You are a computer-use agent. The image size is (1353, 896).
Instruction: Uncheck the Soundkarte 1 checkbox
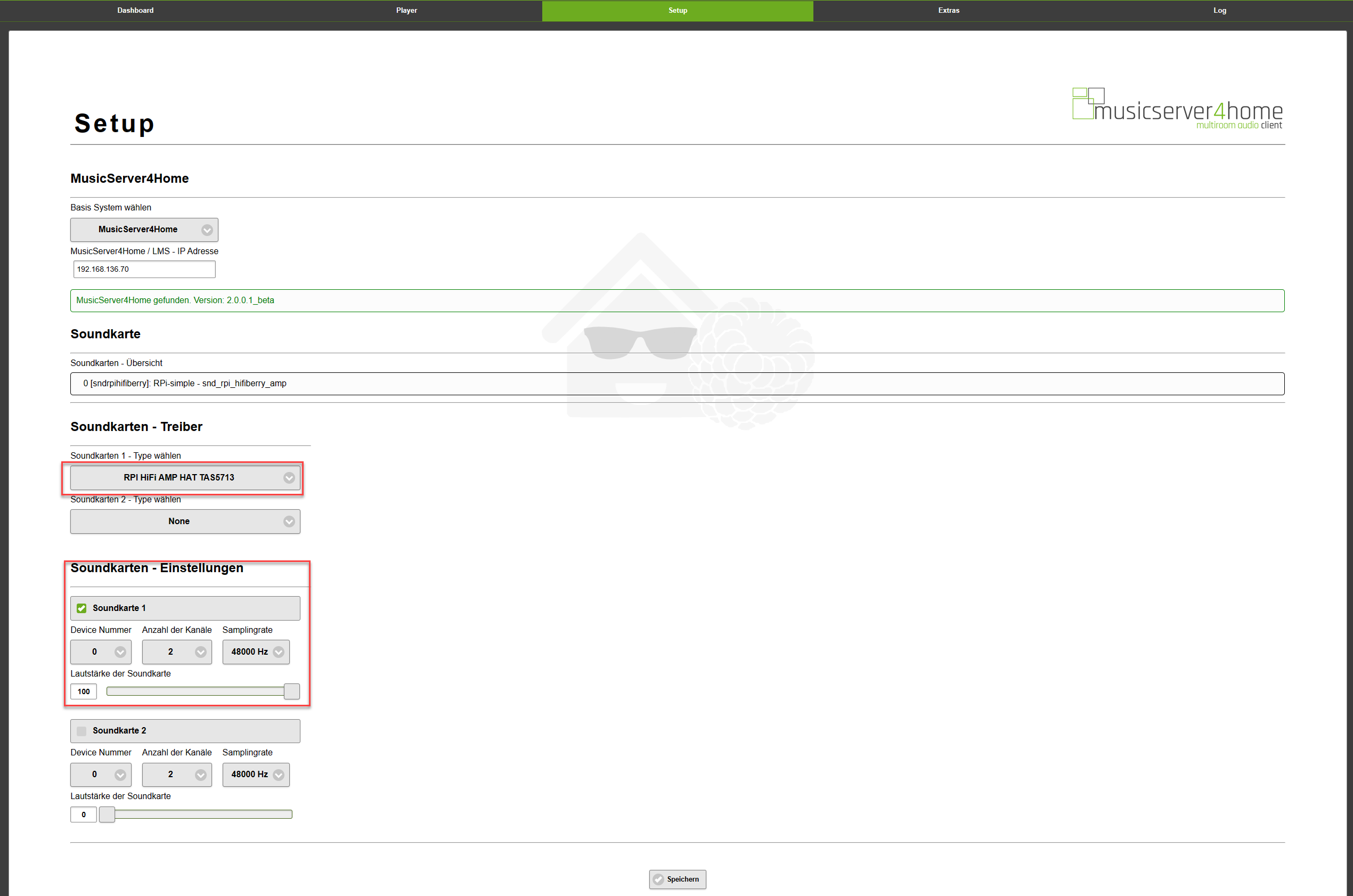click(x=81, y=608)
